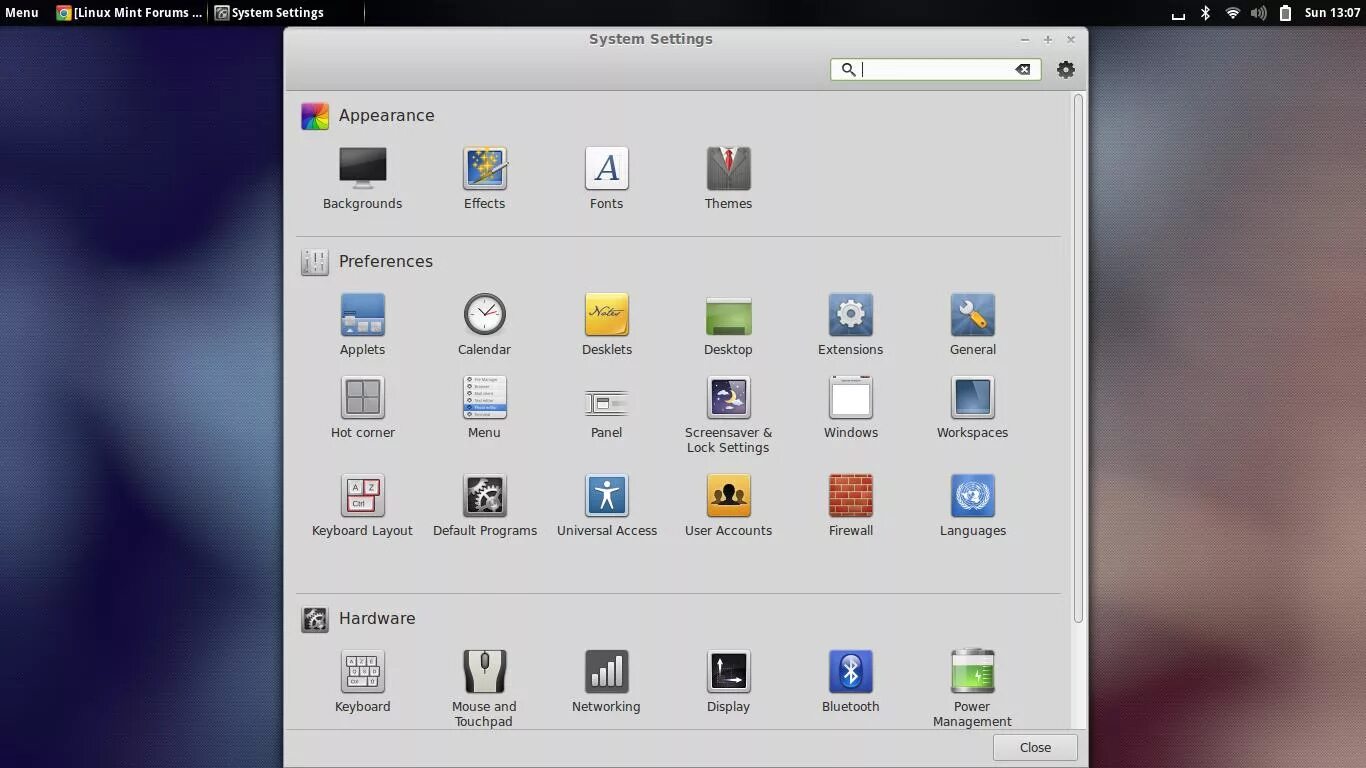Open the Menu in the top panel
The width and height of the screenshot is (1366, 768).
(21, 13)
